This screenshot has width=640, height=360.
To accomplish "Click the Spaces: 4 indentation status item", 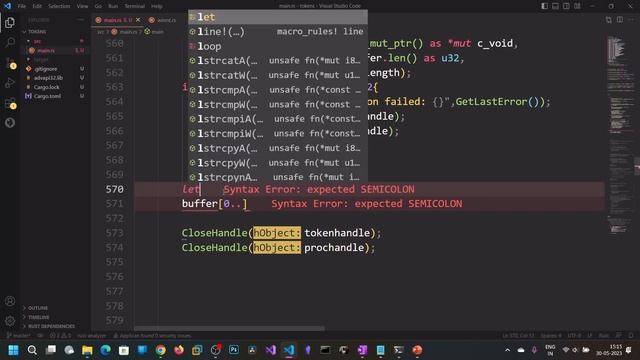I will [551, 336].
